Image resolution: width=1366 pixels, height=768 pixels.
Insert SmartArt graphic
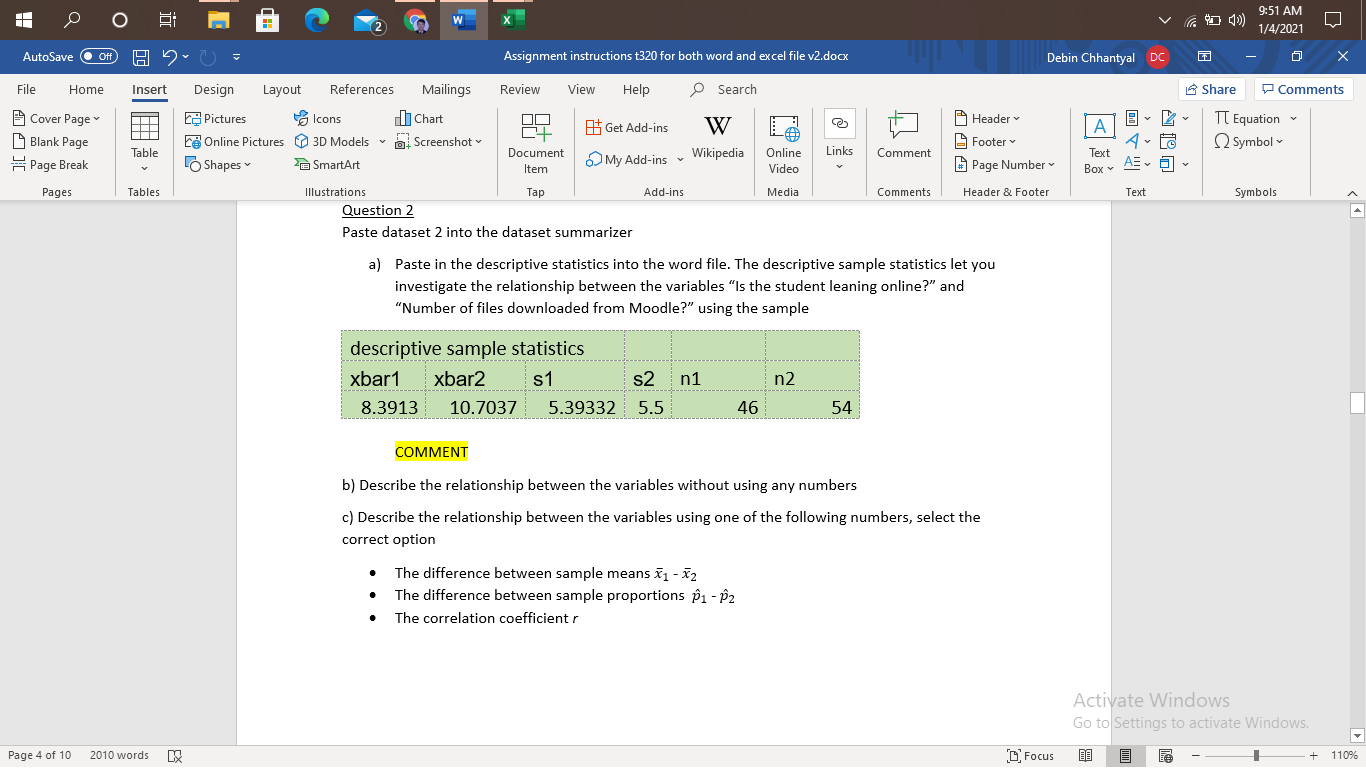tap(328, 164)
